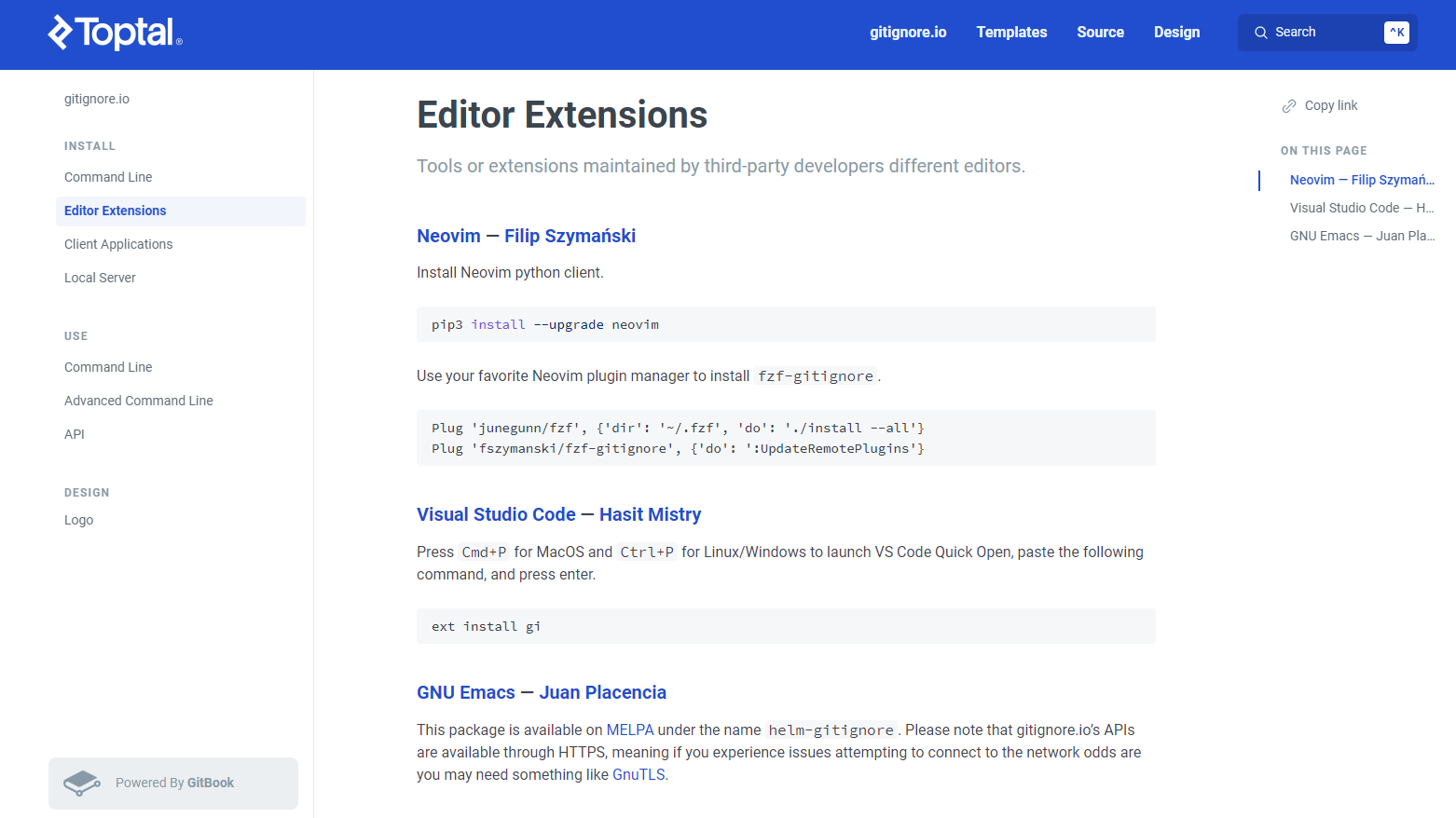
Task: Click the Ctrl+P inline code
Action: pyautogui.click(x=647, y=552)
